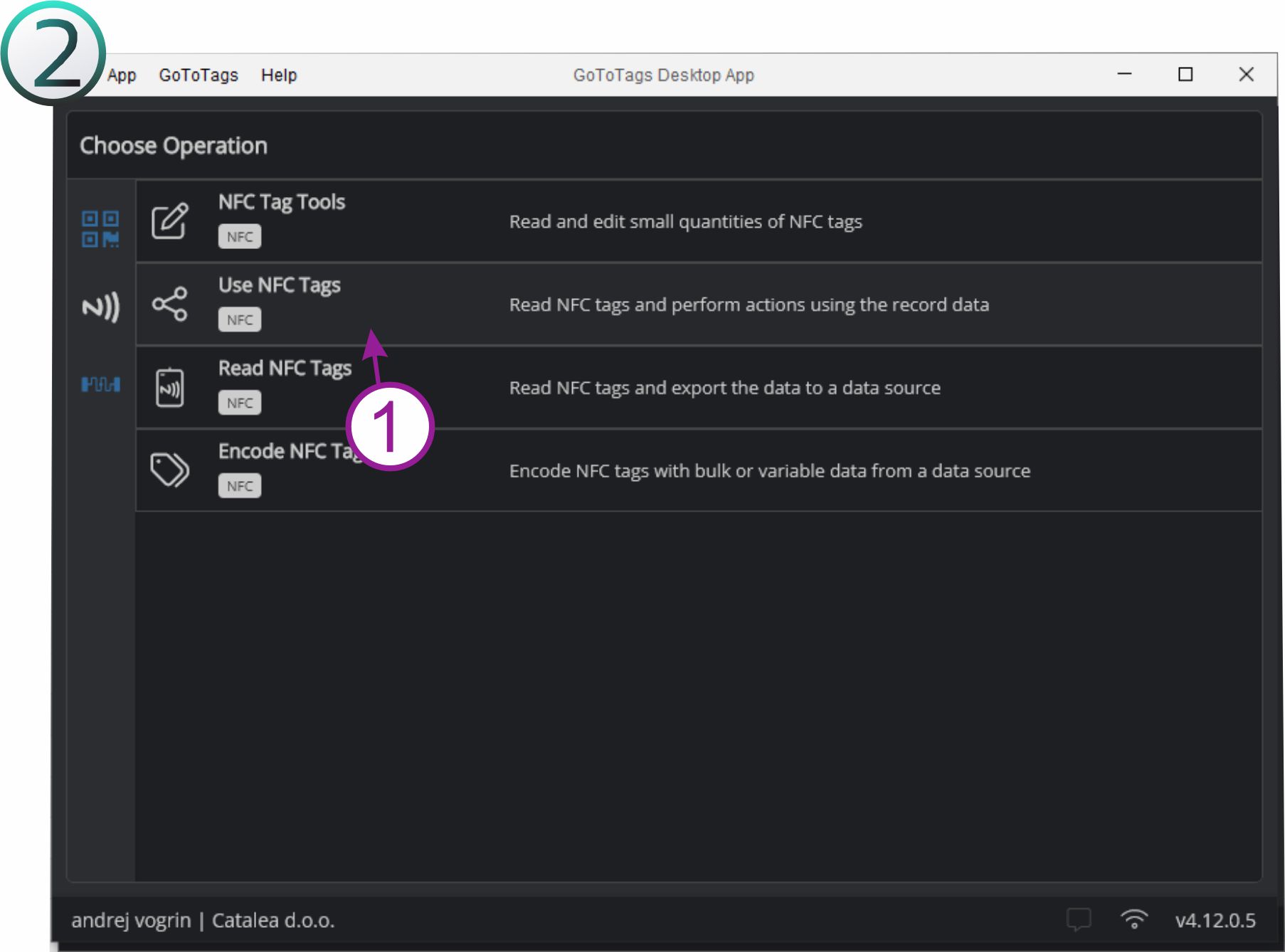Screen dimensions: 1285x952
Task: Click the andrej vogrin account name
Action: click(131, 921)
